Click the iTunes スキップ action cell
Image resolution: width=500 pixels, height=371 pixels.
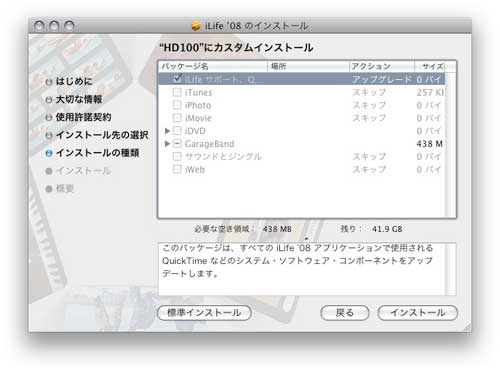coord(369,92)
